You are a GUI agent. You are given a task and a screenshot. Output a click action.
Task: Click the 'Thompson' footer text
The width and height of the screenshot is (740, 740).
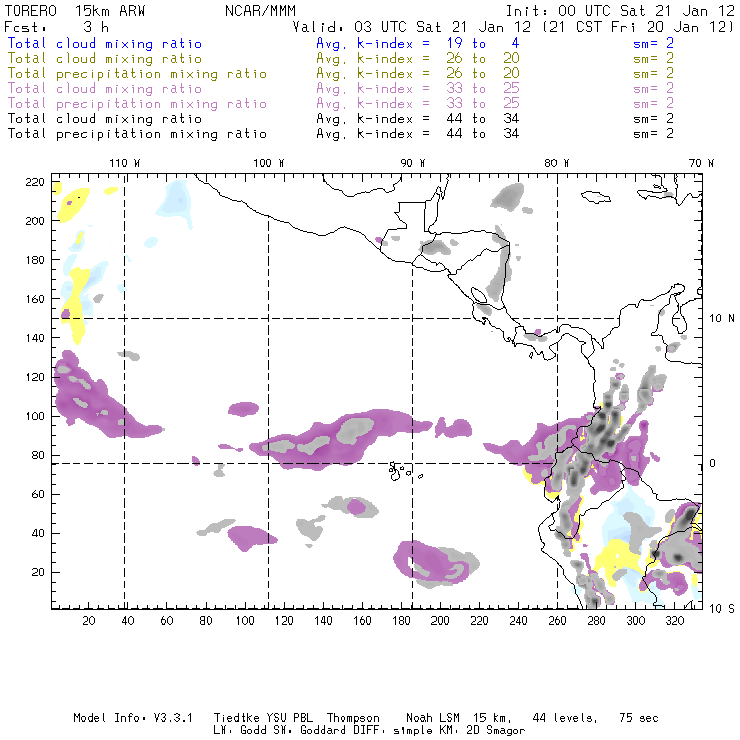pyautogui.click(x=353, y=718)
